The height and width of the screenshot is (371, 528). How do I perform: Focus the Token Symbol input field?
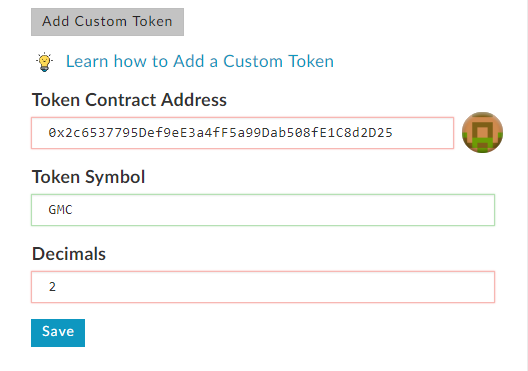pyautogui.click(x=263, y=210)
